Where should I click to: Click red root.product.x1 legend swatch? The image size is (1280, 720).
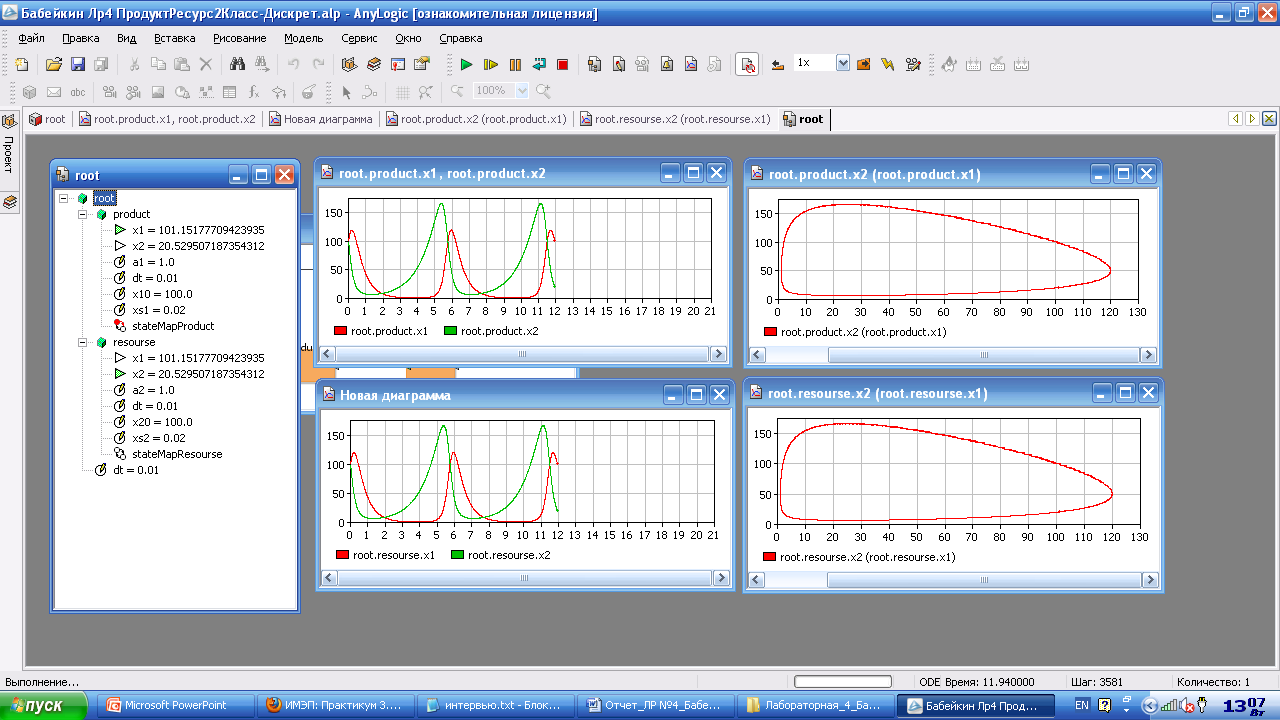341,331
